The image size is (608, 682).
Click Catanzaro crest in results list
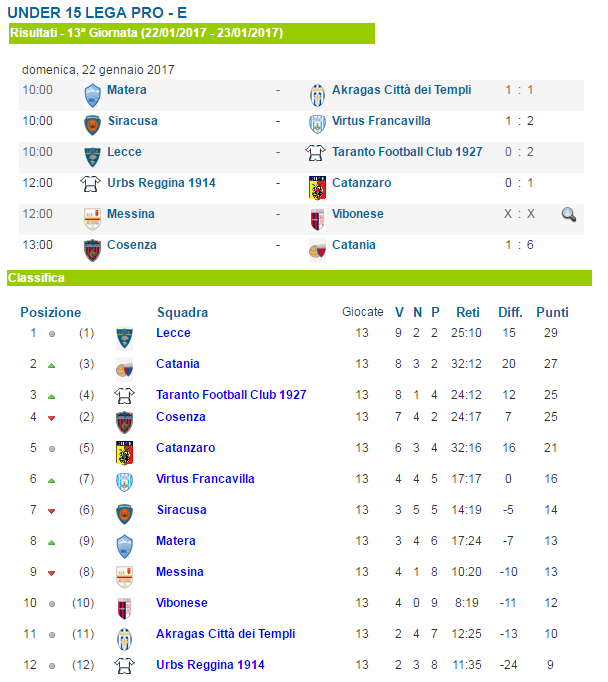point(317,188)
